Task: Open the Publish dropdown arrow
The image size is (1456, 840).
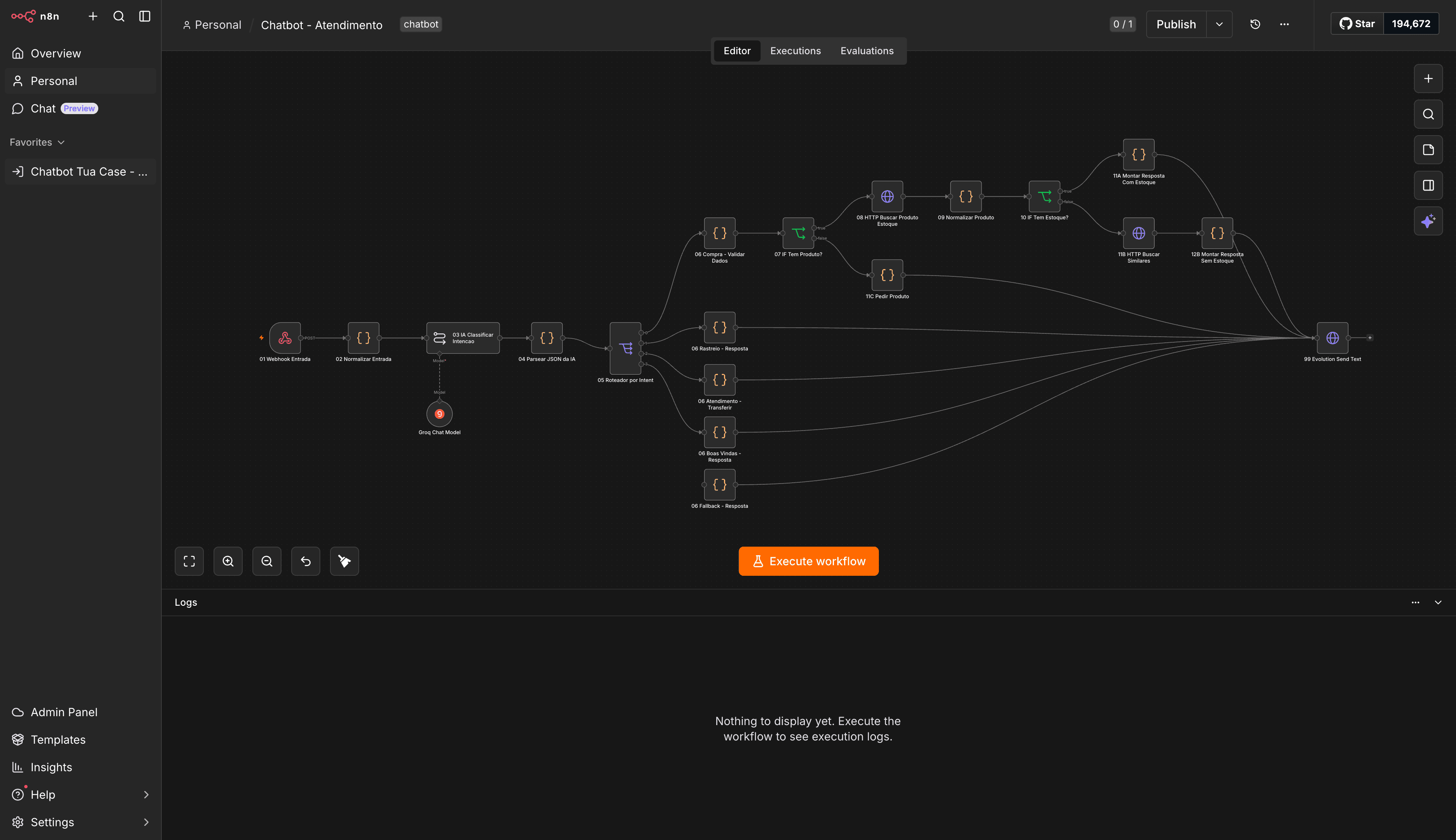Action: click(x=1219, y=24)
